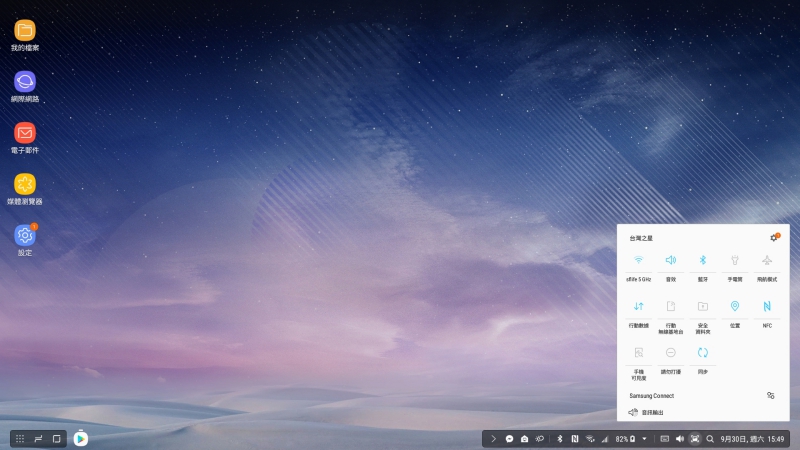Open Samsung Connect label in quick panel
The height and width of the screenshot is (450, 800).
(652, 396)
